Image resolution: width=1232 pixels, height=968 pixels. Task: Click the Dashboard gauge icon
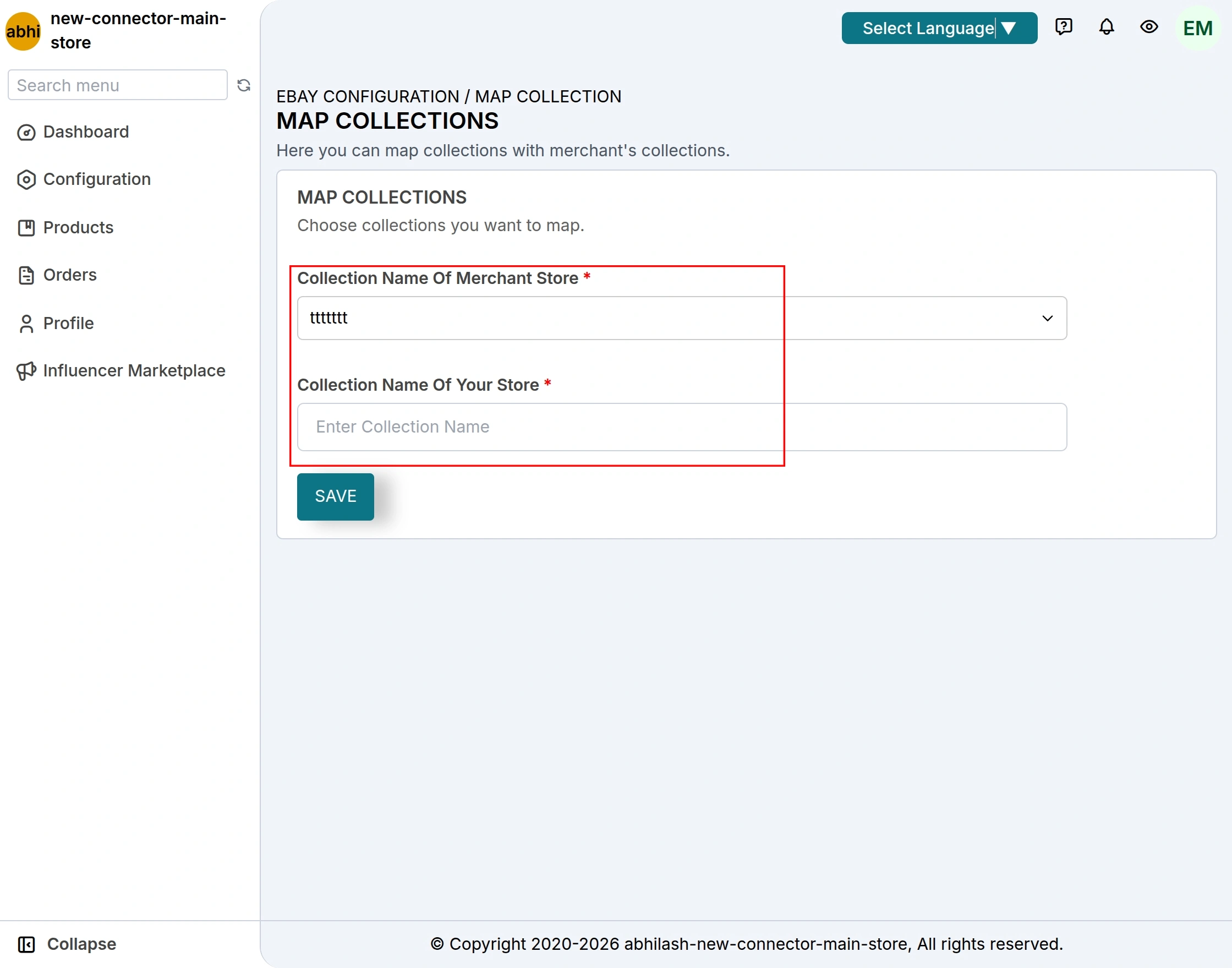[x=26, y=132]
